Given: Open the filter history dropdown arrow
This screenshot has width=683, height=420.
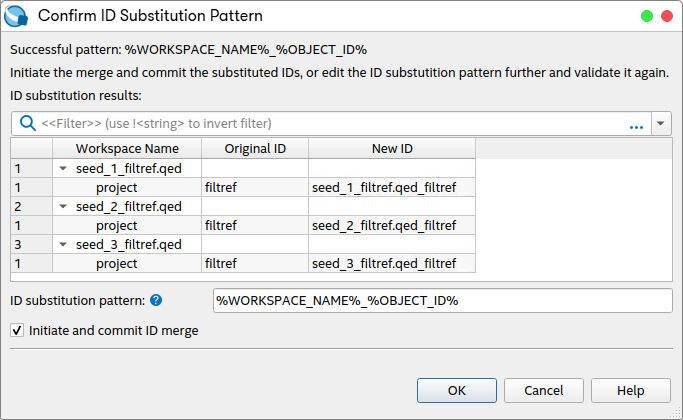Looking at the screenshot, I should coord(661,124).
